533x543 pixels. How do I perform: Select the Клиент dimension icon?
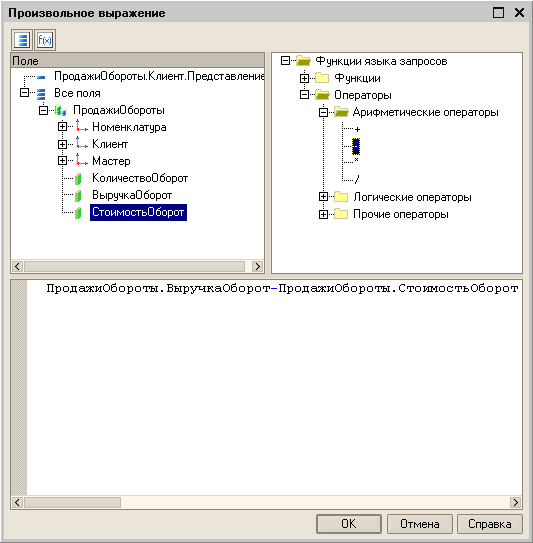coord(81,143)
